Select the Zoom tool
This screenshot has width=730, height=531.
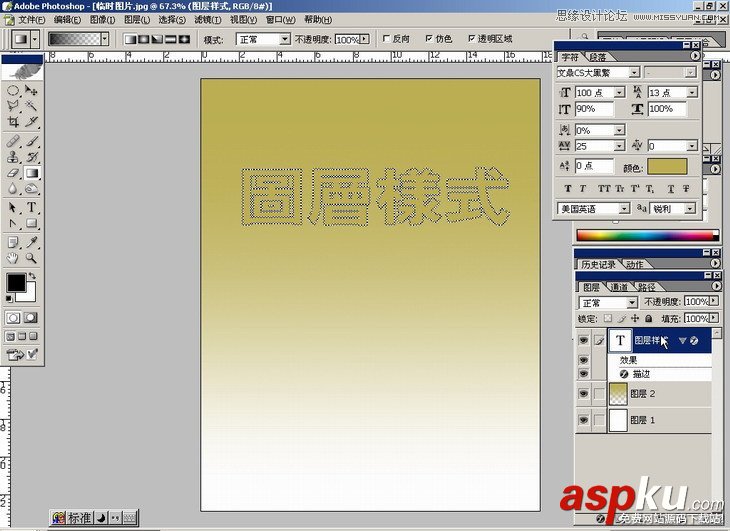pyautogui.click(x=31, y=258)
